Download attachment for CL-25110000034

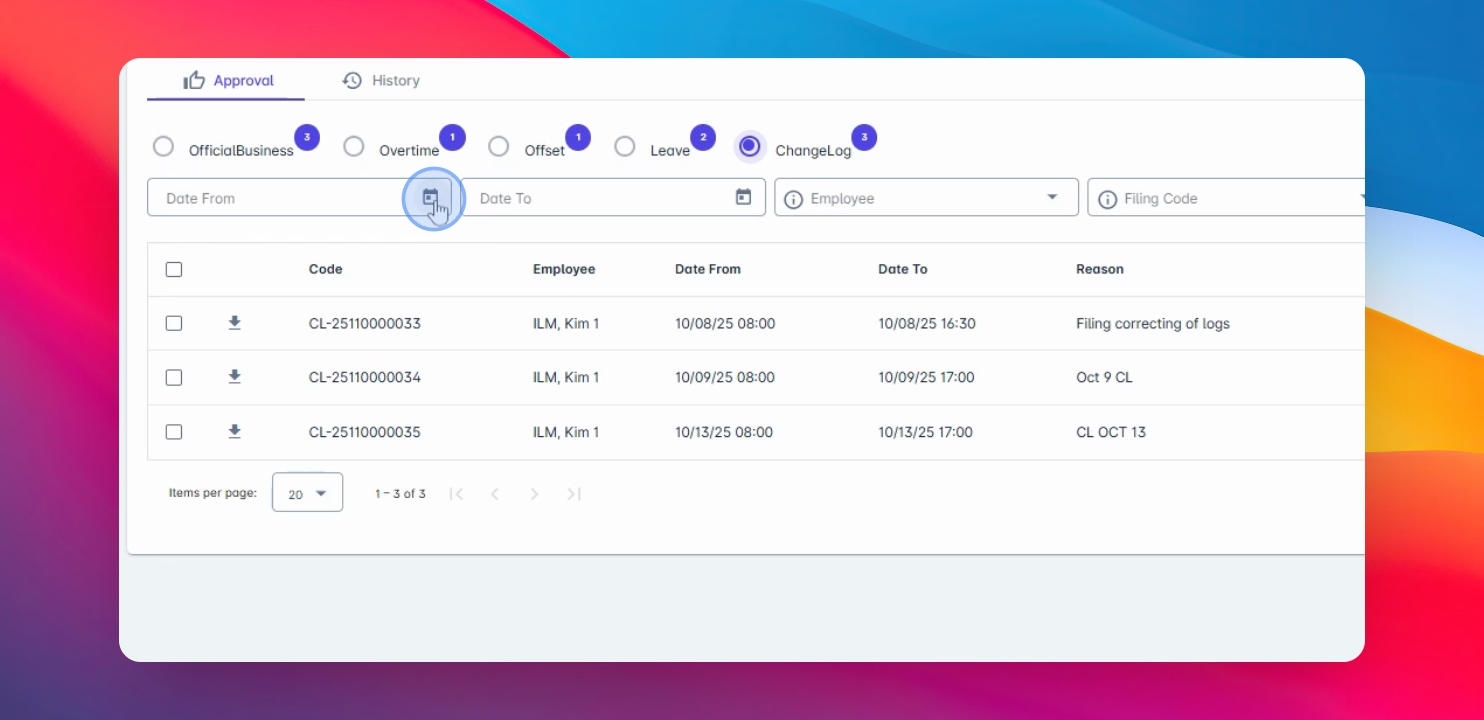(234, 377)
